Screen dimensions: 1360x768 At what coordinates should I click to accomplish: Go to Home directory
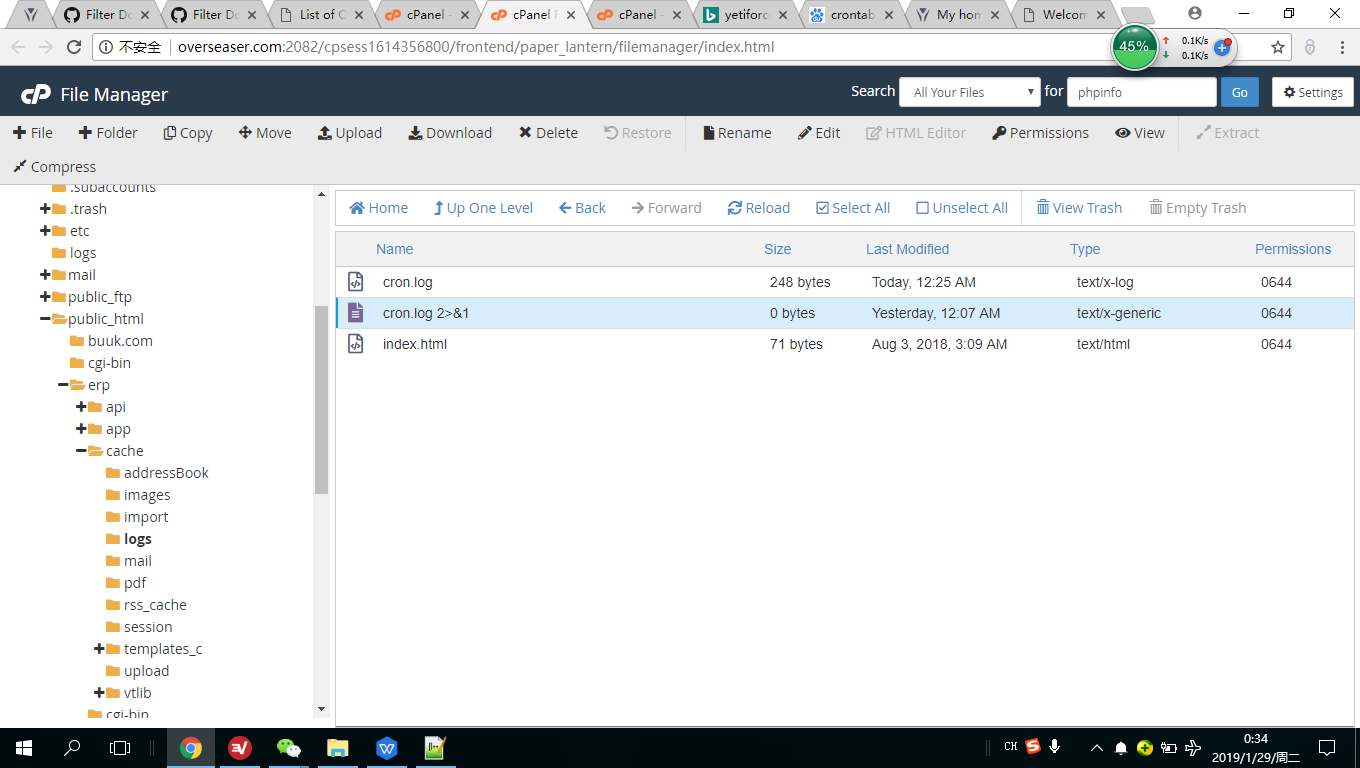[378, 208]
